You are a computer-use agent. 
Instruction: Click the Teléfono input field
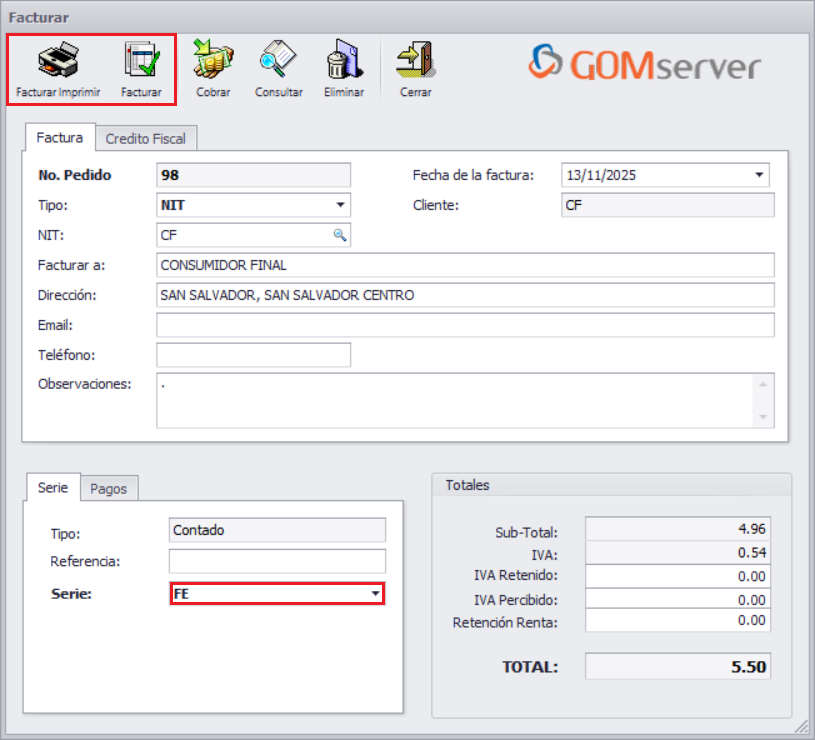tap(251, 355)
